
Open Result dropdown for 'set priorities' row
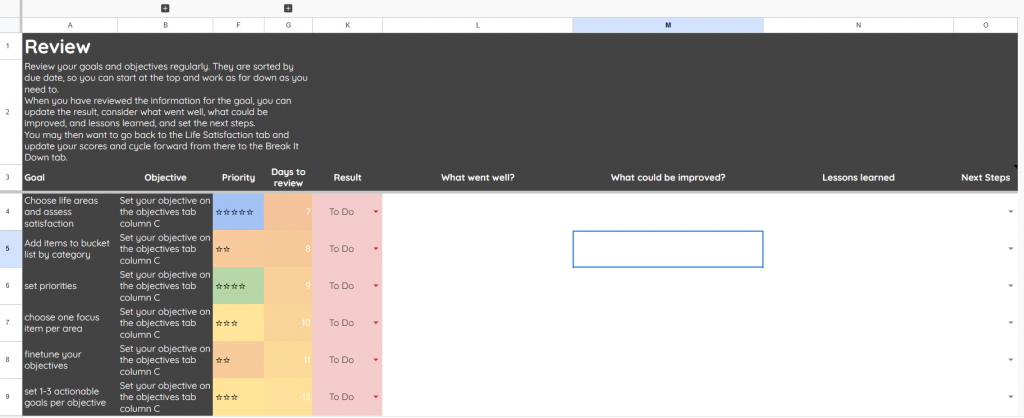point(376,286)
